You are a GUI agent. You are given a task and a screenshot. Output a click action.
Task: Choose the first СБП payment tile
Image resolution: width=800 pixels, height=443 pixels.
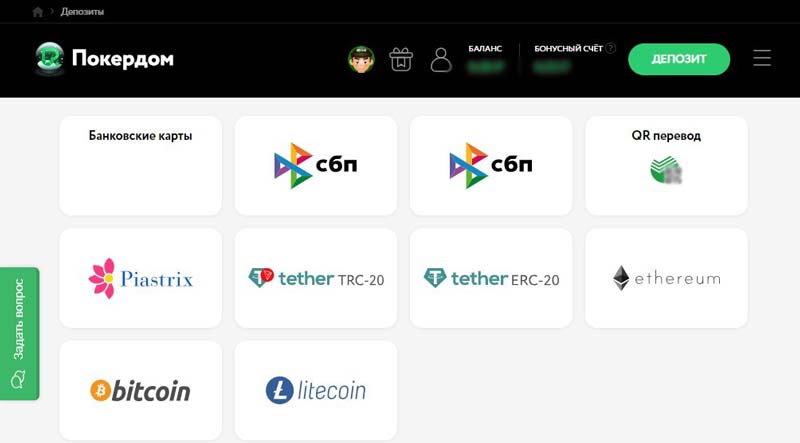click(x=316, y=165)
